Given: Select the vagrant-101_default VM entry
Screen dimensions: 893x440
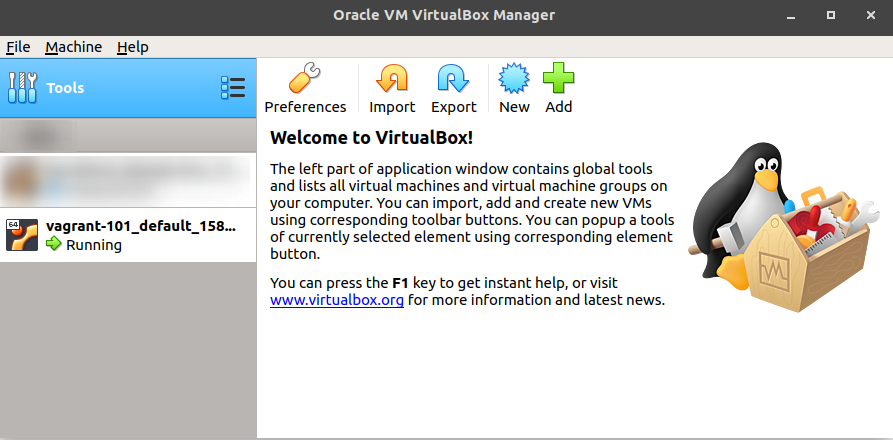Looking at the screenshot, I should (128, 235).
